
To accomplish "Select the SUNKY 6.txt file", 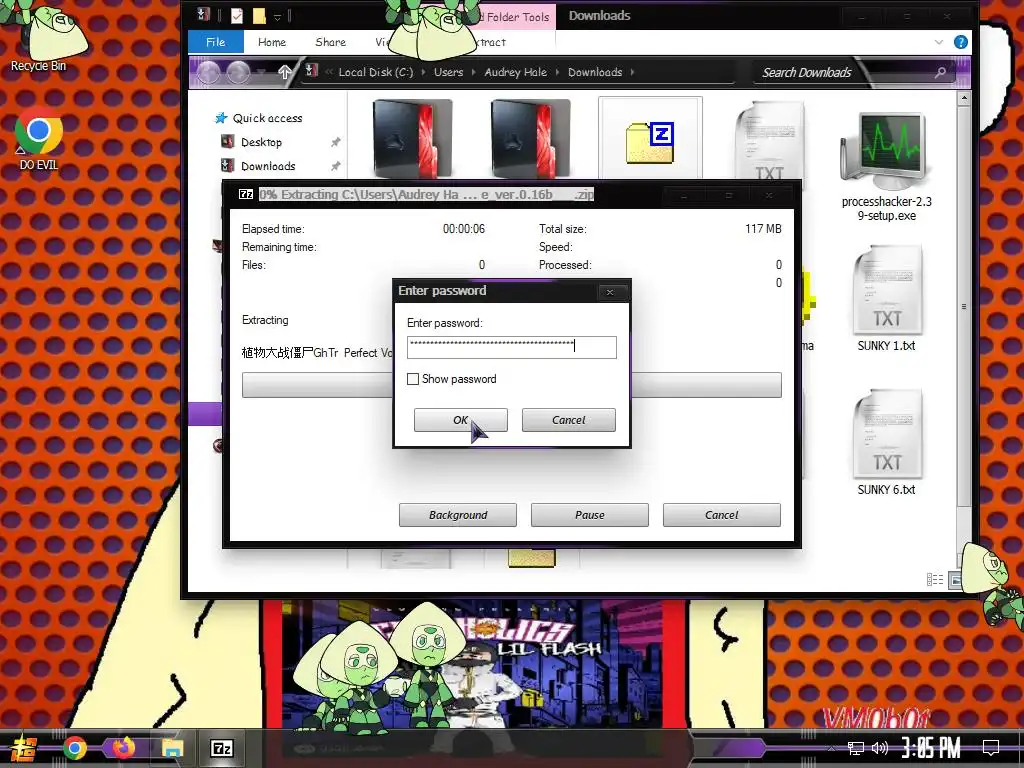I will (x=886, y=443).
